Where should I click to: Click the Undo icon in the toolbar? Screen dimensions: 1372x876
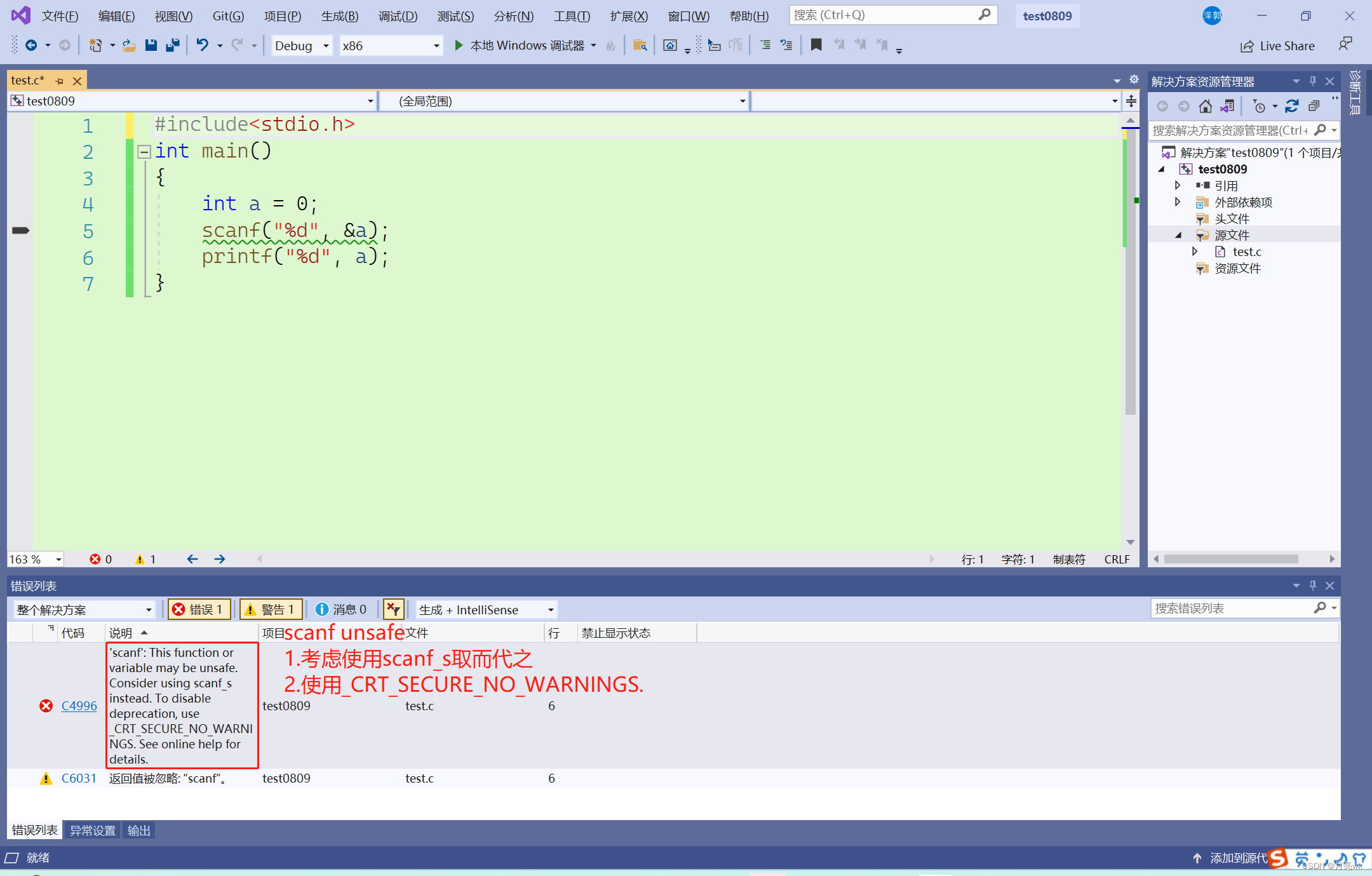202,45
